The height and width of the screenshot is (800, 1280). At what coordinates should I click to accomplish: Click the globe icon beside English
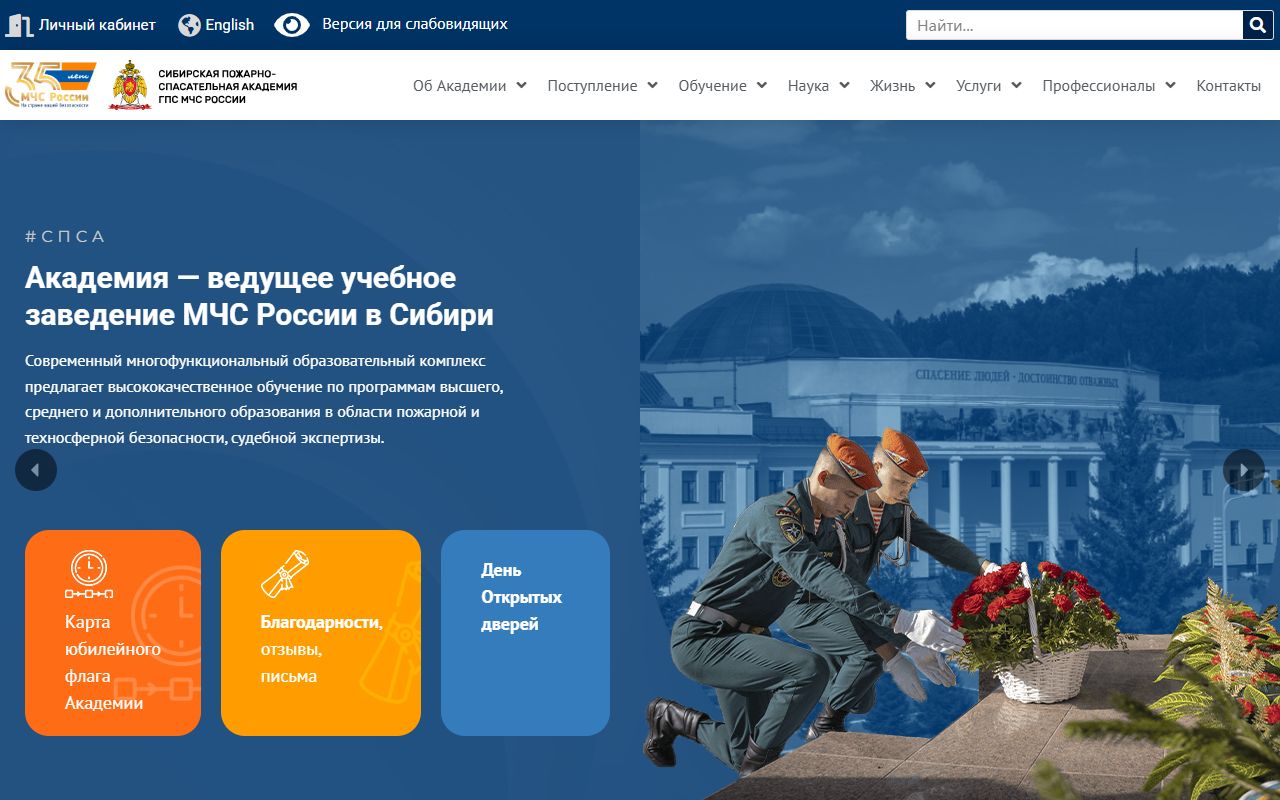pos(189,25)
